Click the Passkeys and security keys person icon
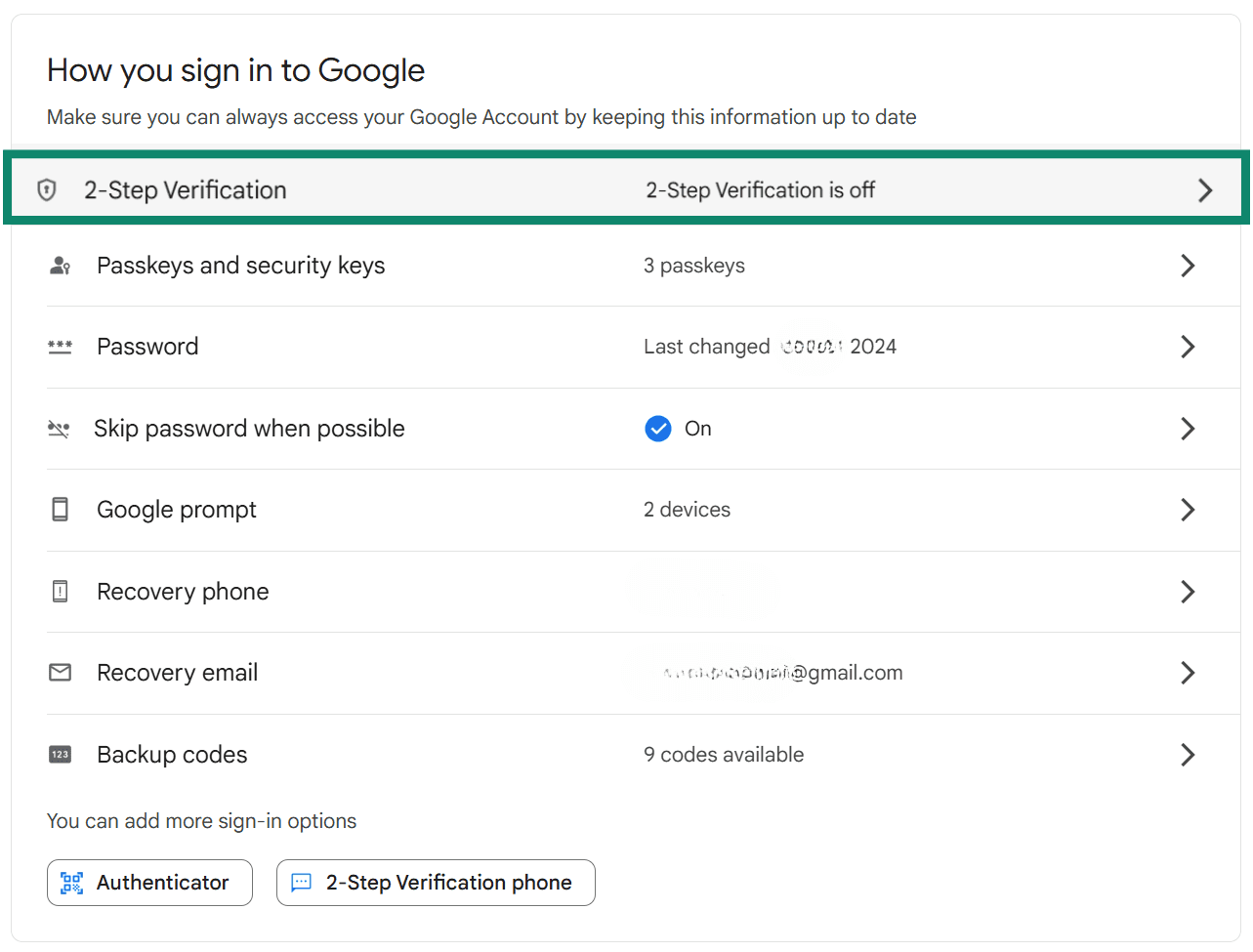 coord(61,265)
